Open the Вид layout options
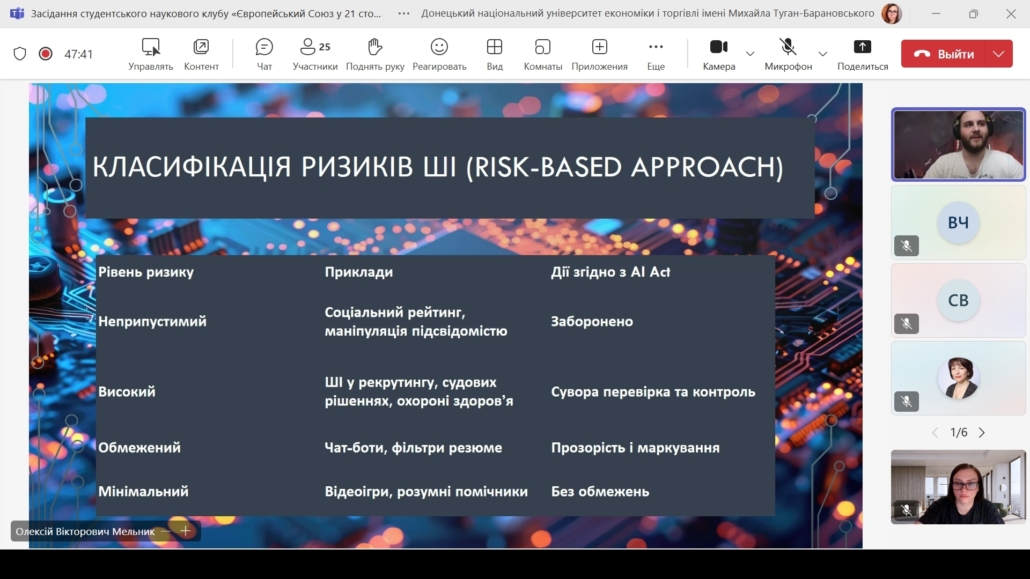The width and height of the screenshot is (1030, 579). click(x=495, y=54)
